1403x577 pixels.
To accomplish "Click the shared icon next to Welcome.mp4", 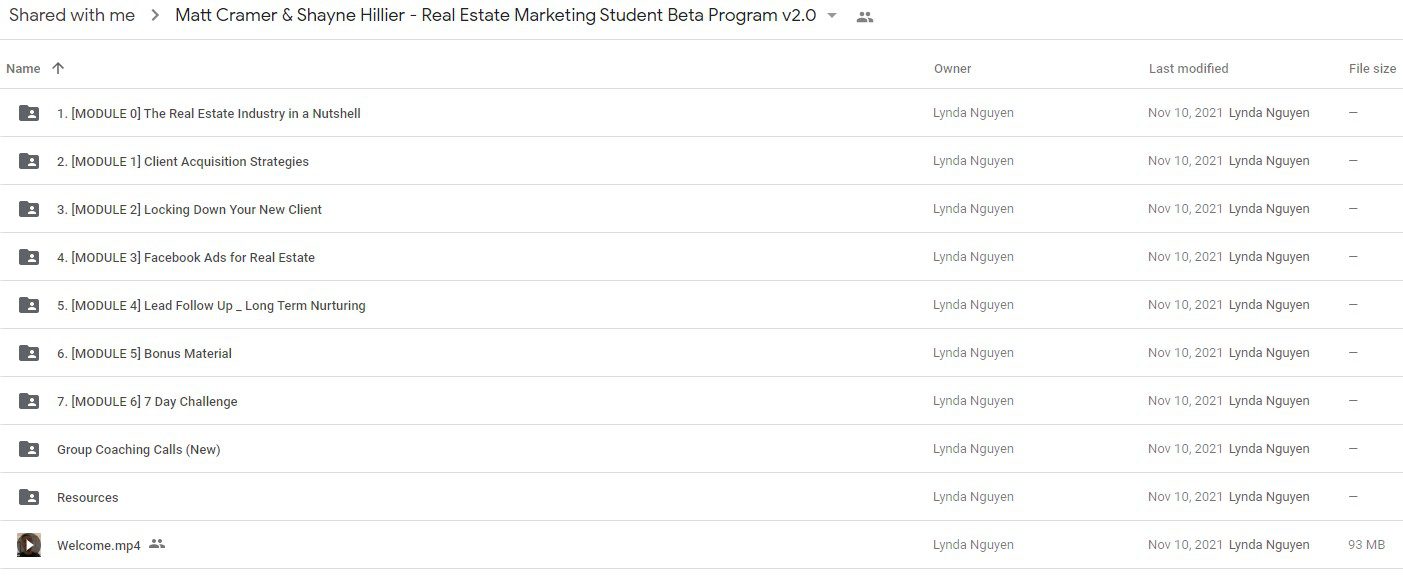I will pos(157,544).
